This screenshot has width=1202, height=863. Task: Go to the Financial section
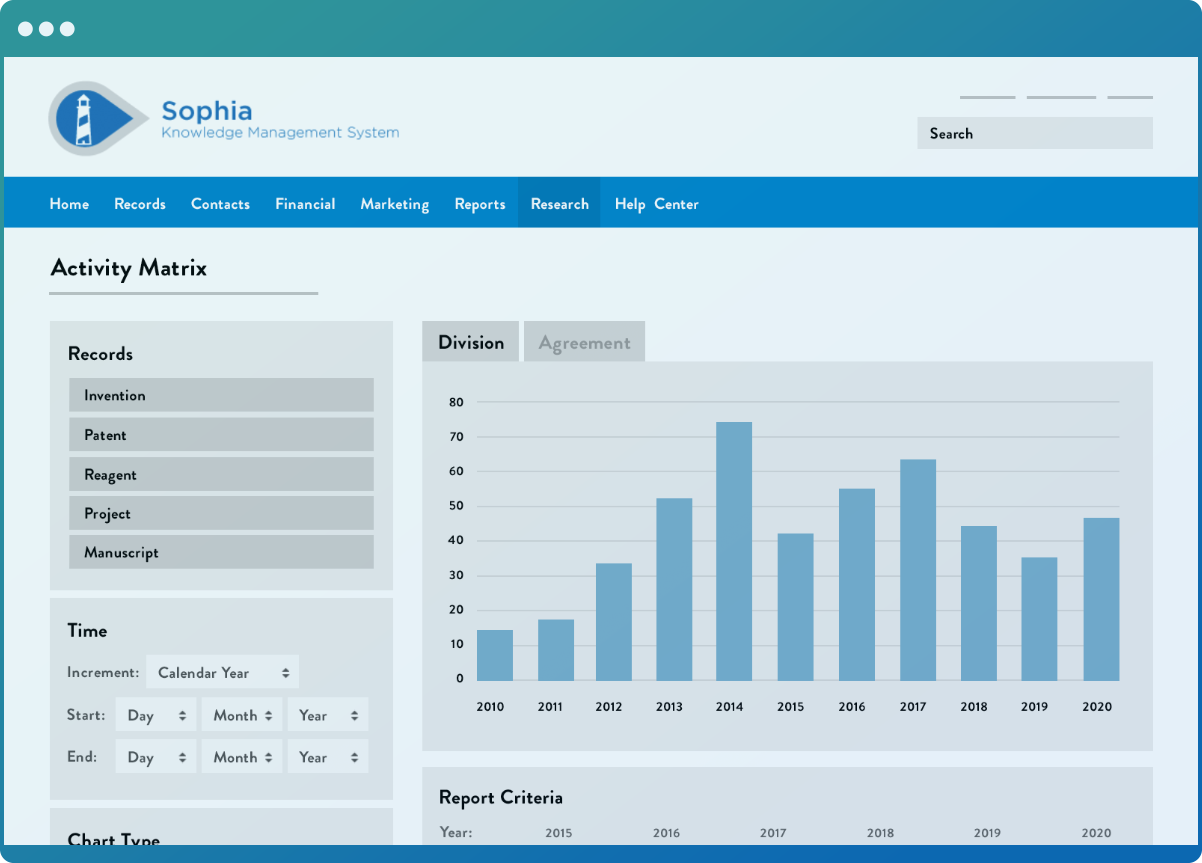coord(304,203)
